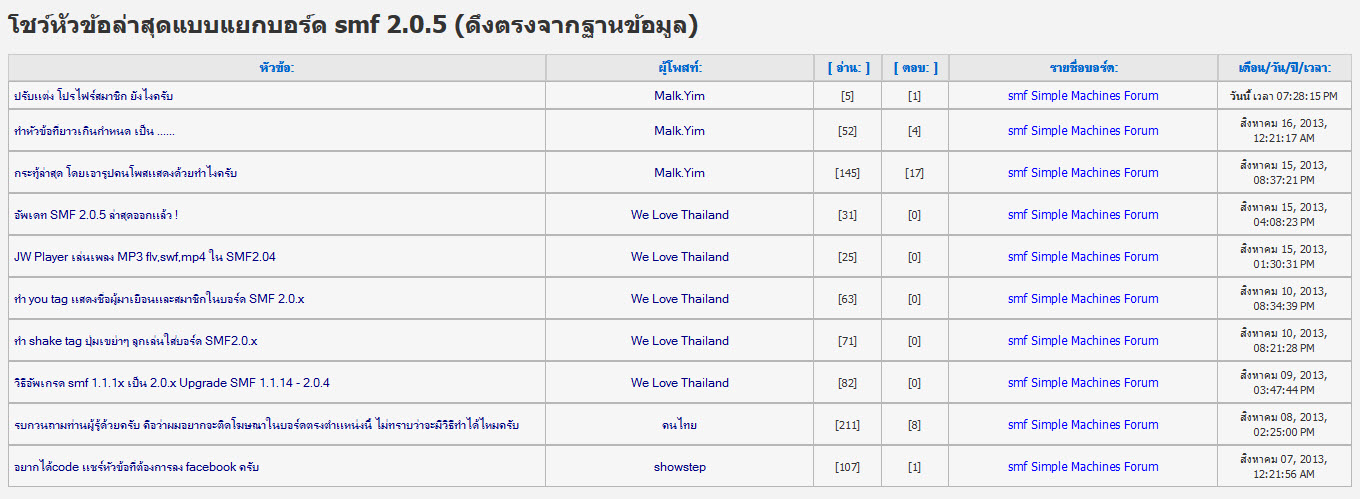Viewport: 1360px width, 499px height.
Task: Open smf Simple Machines Forum board, first row
Action: pos(1083,96)
